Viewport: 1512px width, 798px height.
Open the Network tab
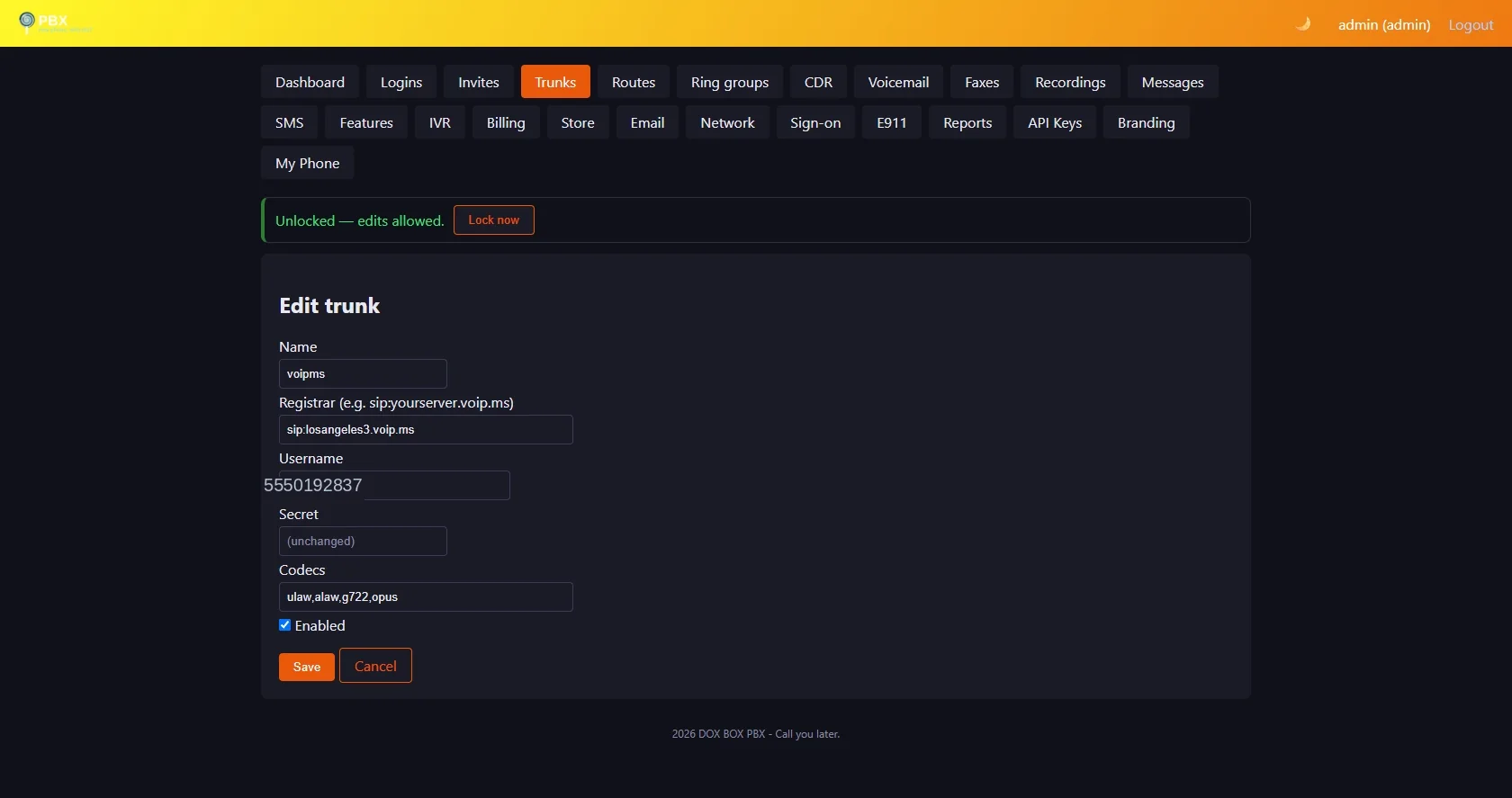coord(728,122)
